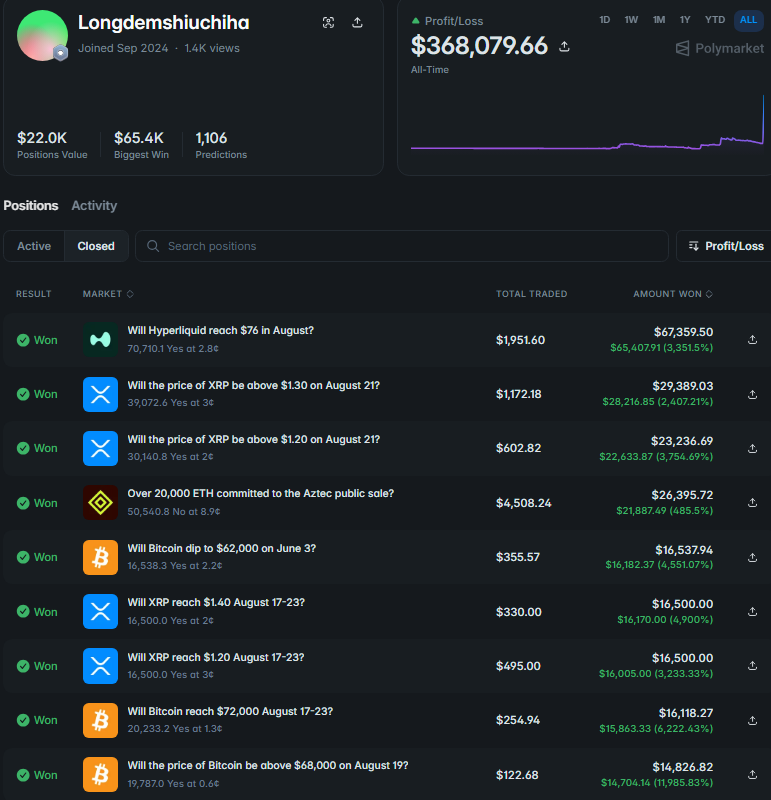This screenshot has height=800, width=771.
Task: Open "Over 20,000 ETH committed to the Aztec" market
Action: (261, 493)
